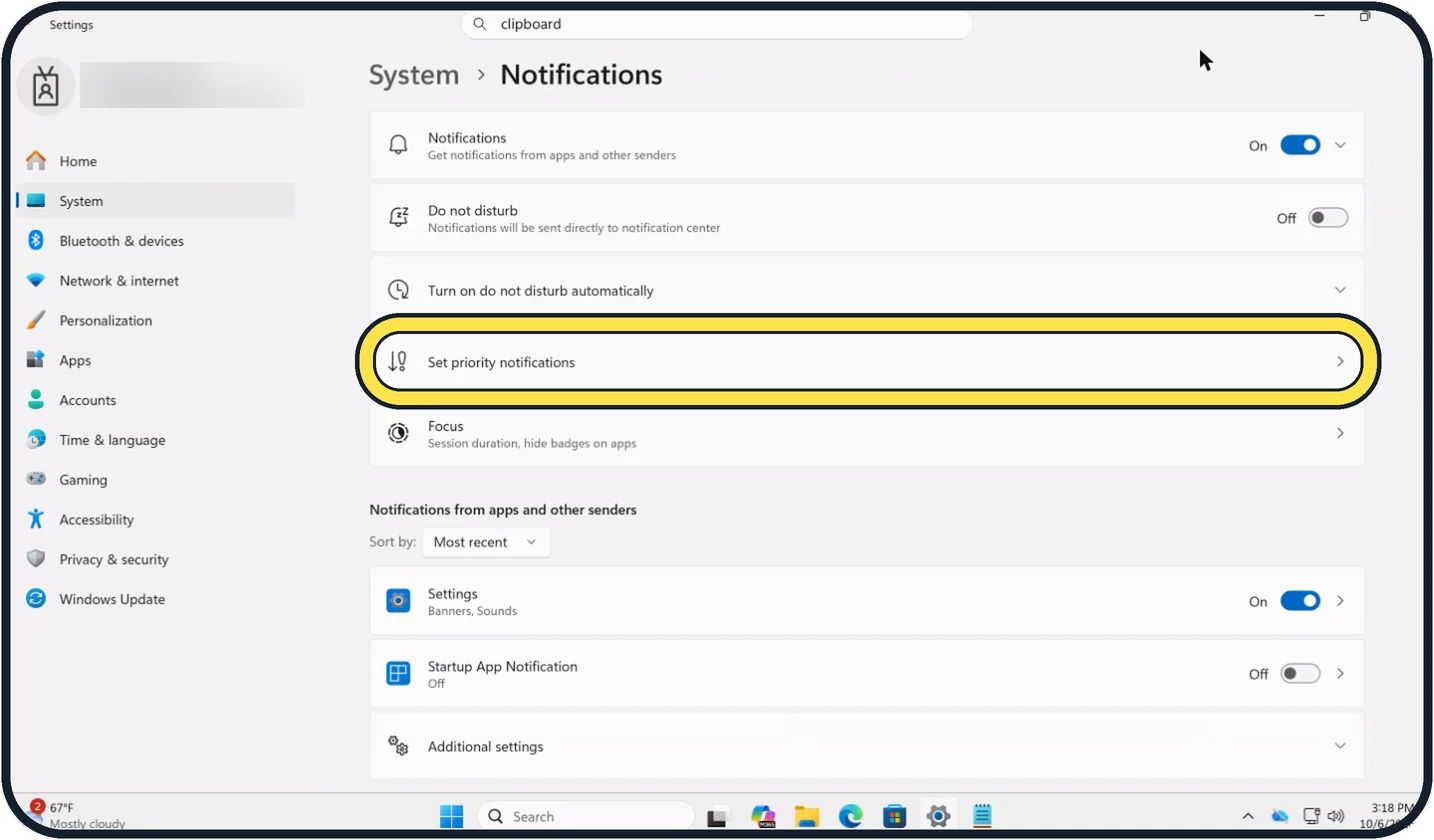Open Set priority notifications
1434x840 pixels.
click(x=867, y=362)
